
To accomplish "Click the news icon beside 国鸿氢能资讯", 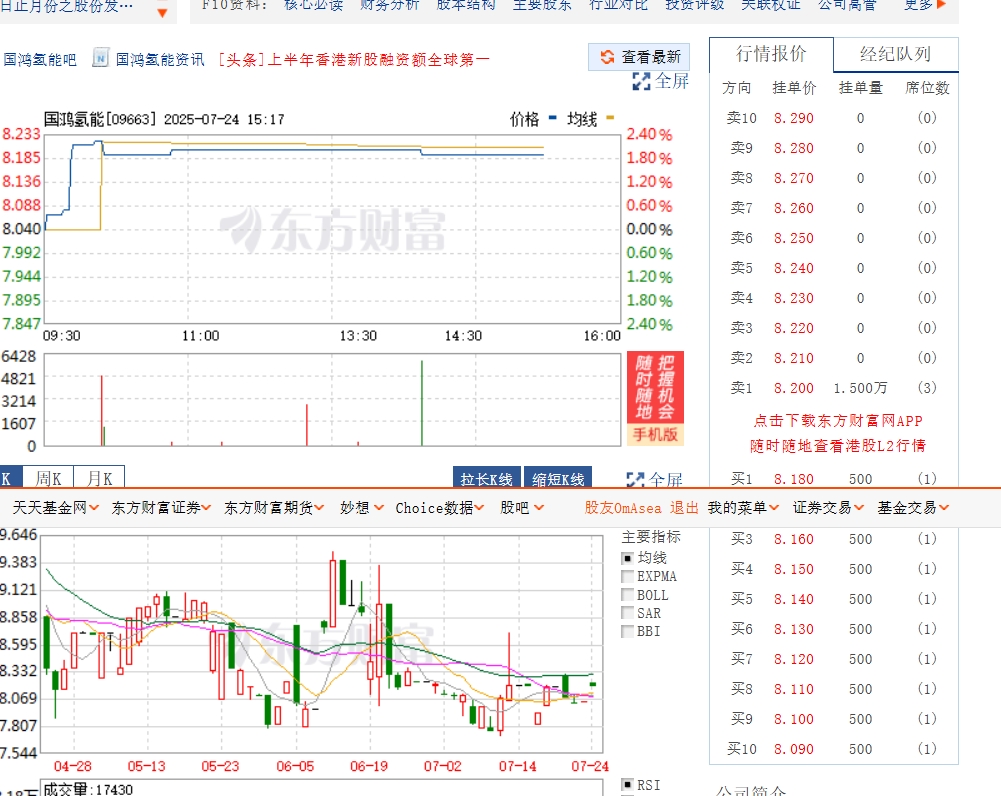I will click(x=100, y=57).
